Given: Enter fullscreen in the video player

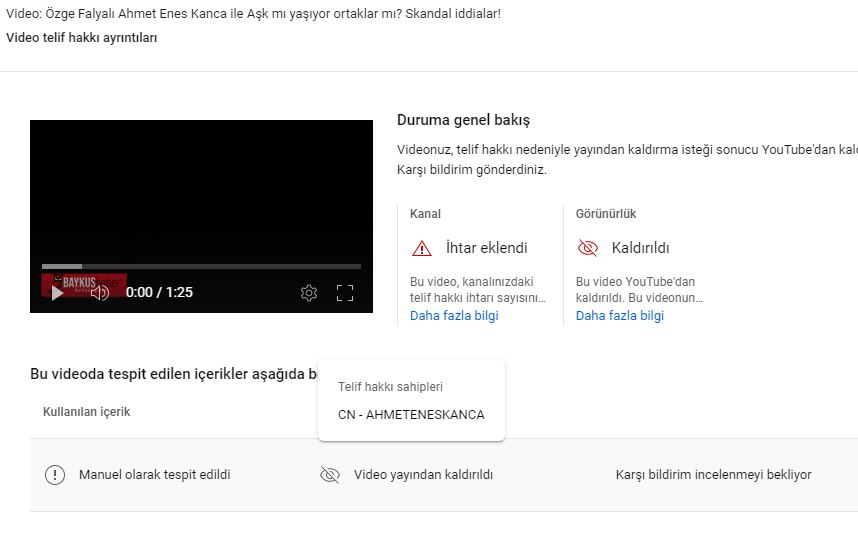Looking at the screenshot, I should tap(345, 293).
